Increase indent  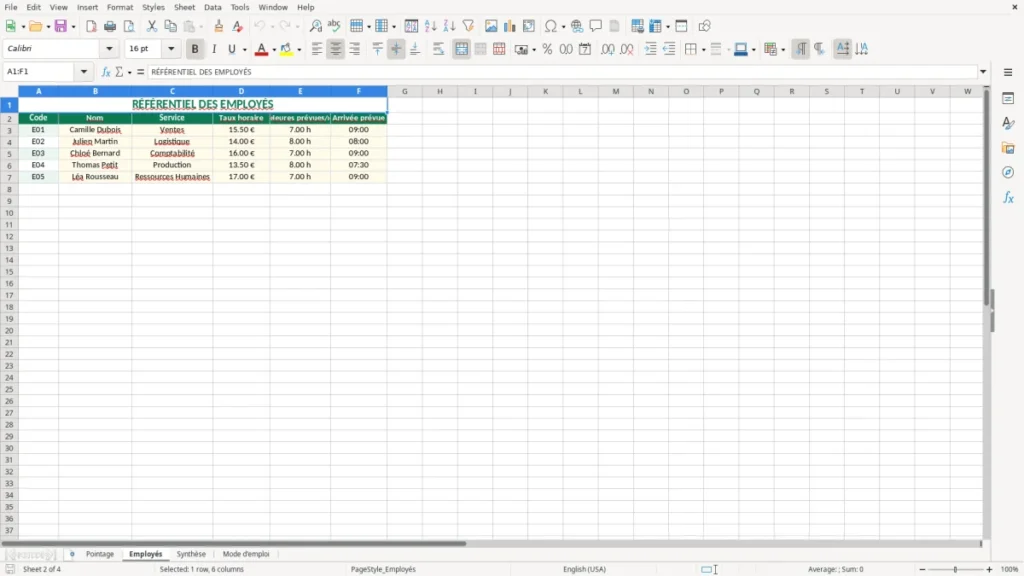[x=650, y=49]
